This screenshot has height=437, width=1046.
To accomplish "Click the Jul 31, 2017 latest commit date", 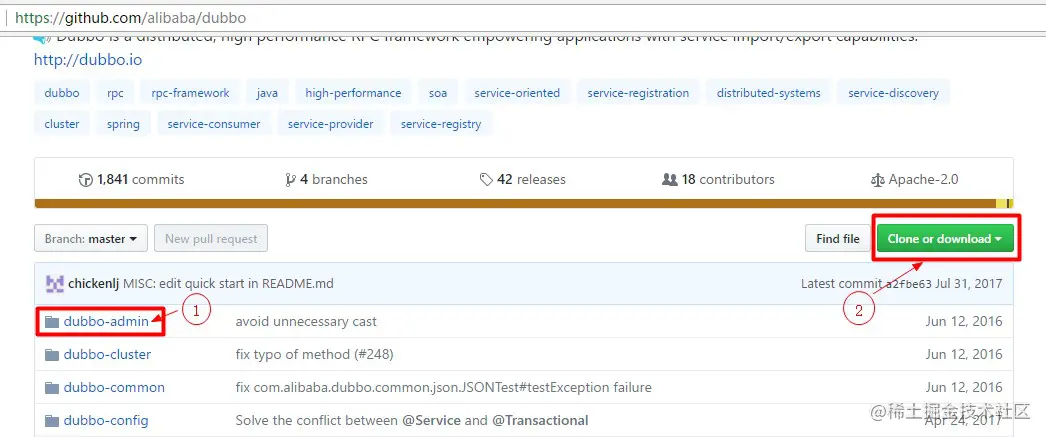I will (x=969, y=284).
